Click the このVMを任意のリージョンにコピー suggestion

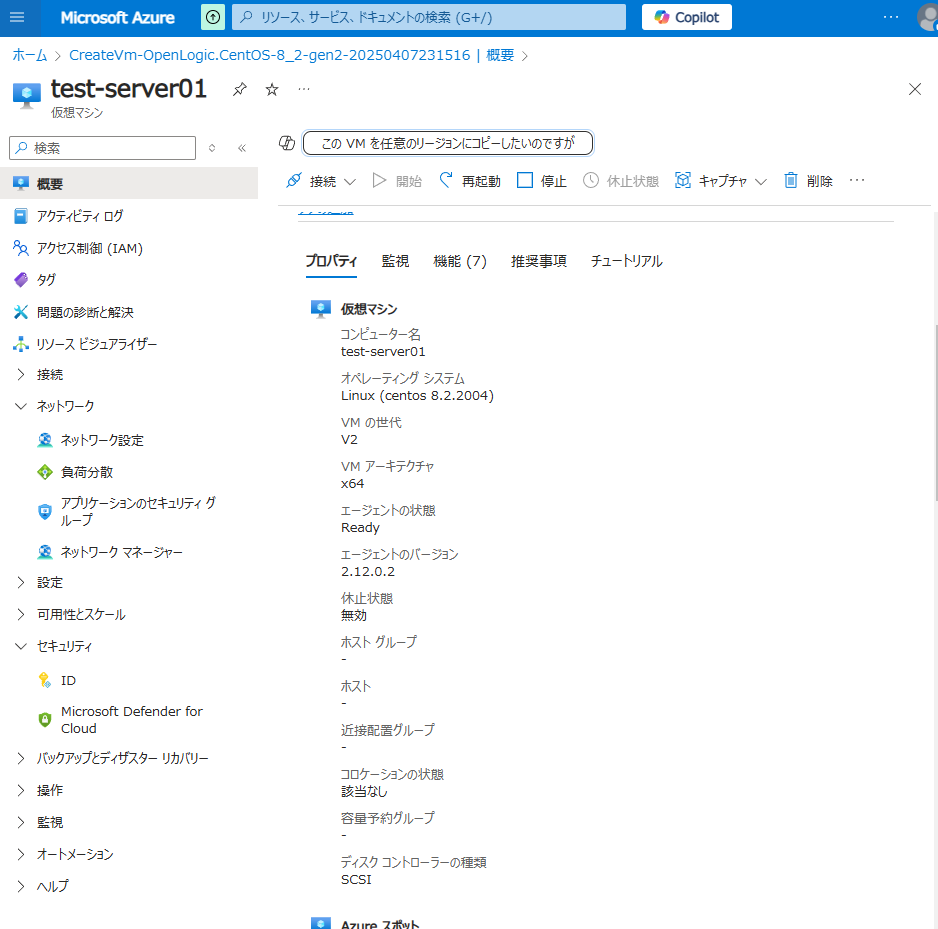pyautogui.click(x=447, y=143)
